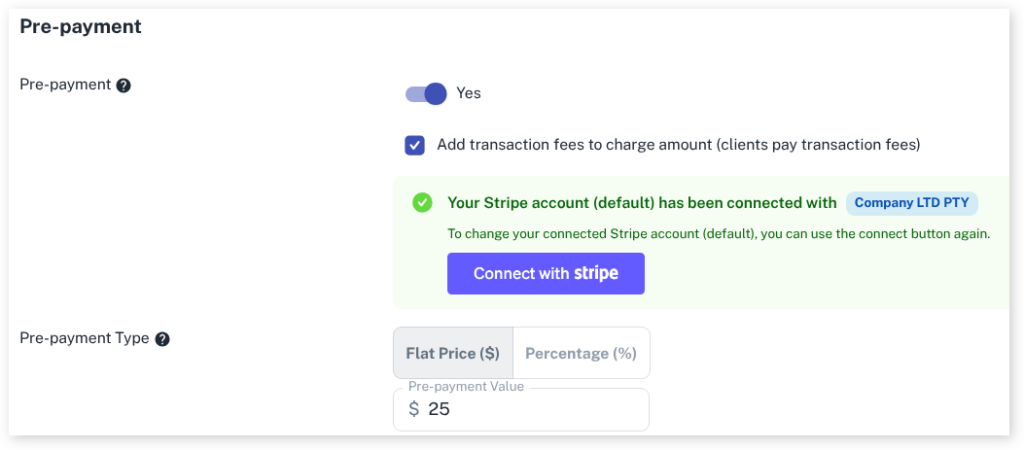Click the help icon beside Pre-payment Type
Screen dimensions: 1024x450
click(162, 339)
